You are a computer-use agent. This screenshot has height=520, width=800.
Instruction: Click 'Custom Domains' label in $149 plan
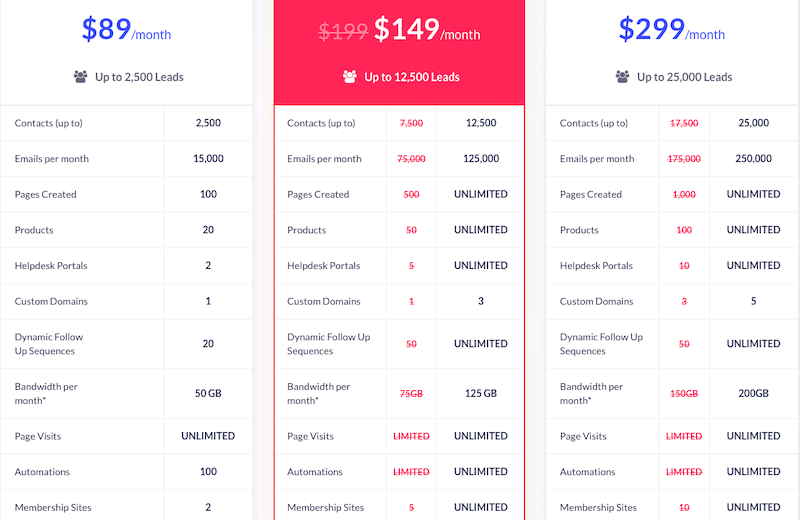pyautogui.click(x=323, y=302)
